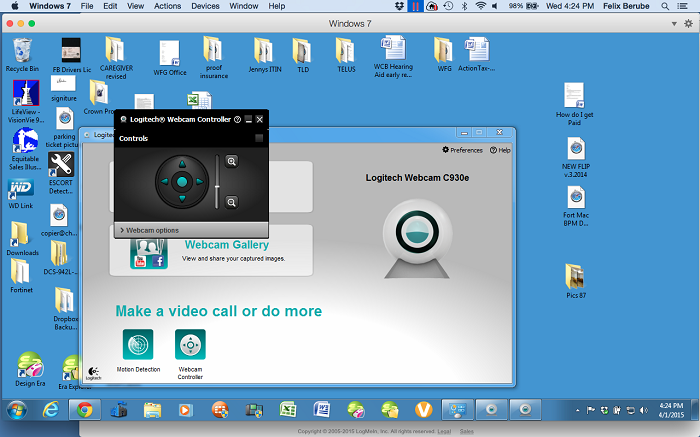700x437 pixels.
Task: Open the Help menu in the Mac menu bar
Action: 277,6
